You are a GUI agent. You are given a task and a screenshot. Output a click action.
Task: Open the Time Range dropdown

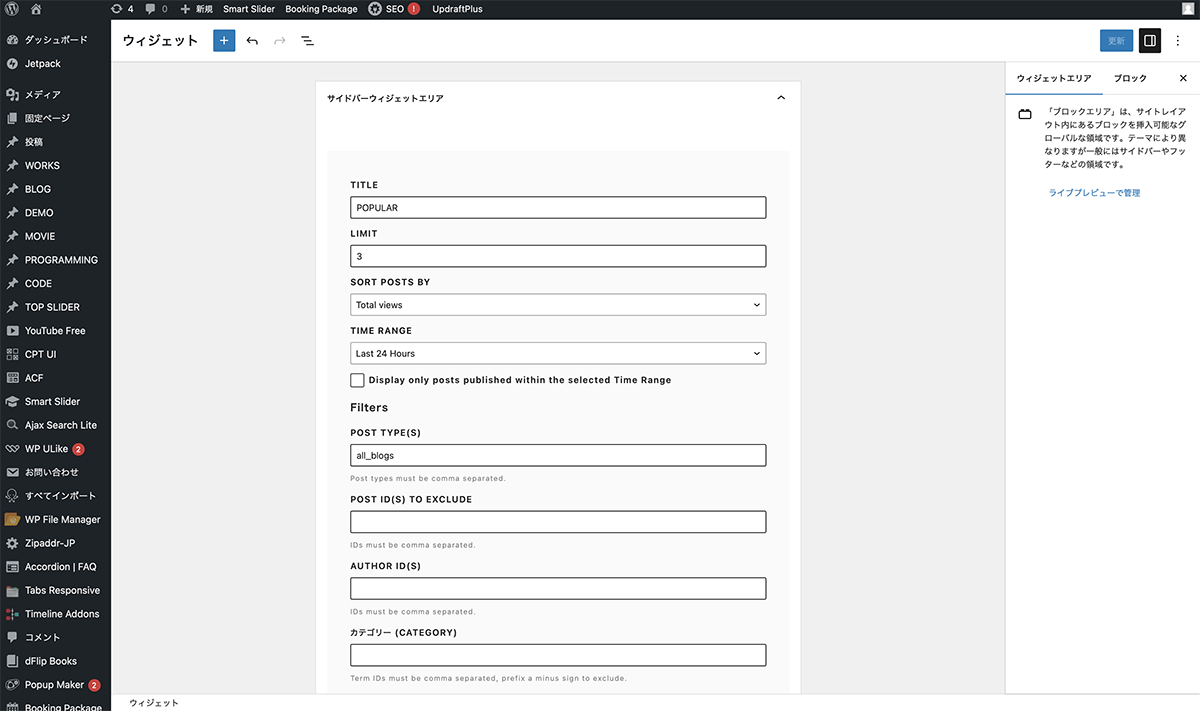coord(558,353)
